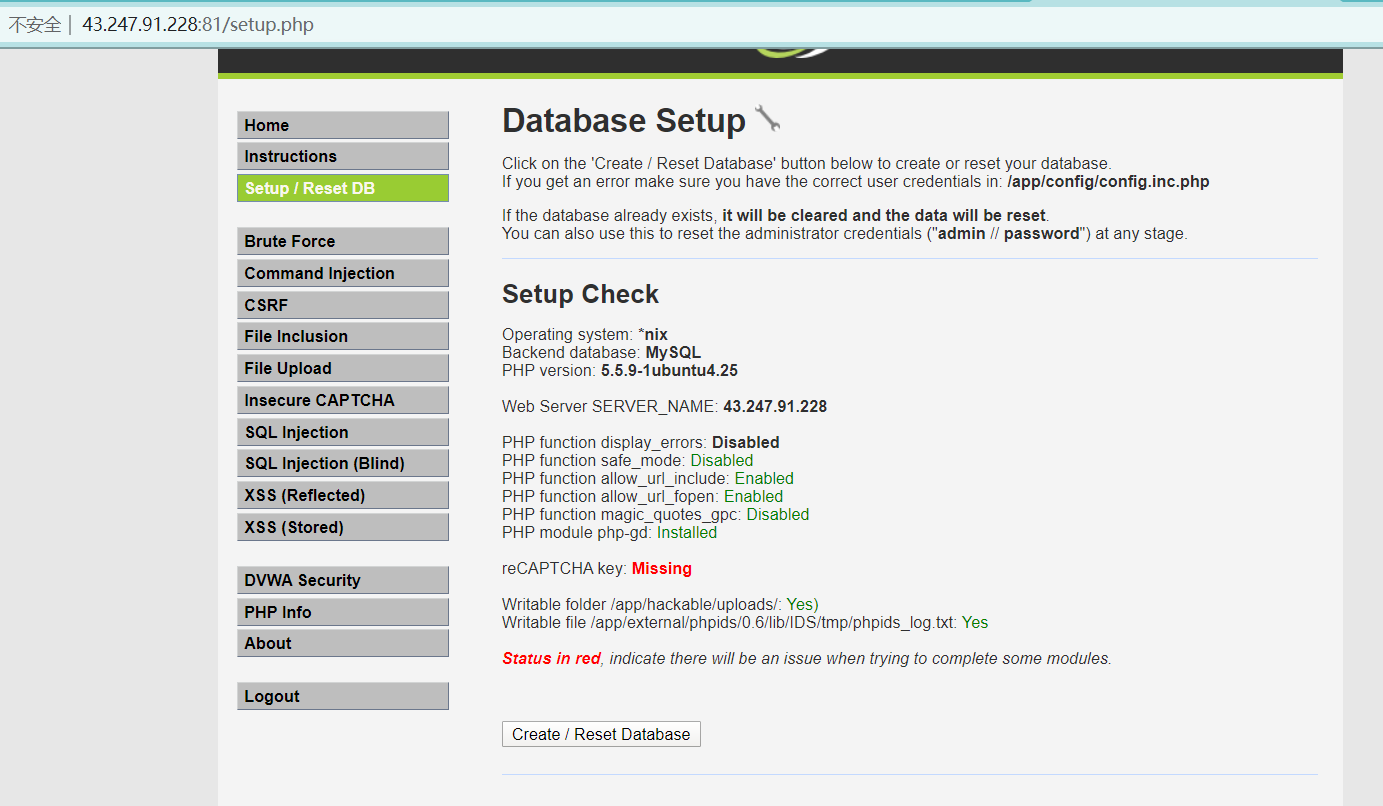Screen dimensions: 1383x806
Task: Open the XSS (Reflected) module
Action: click(342, 495)
